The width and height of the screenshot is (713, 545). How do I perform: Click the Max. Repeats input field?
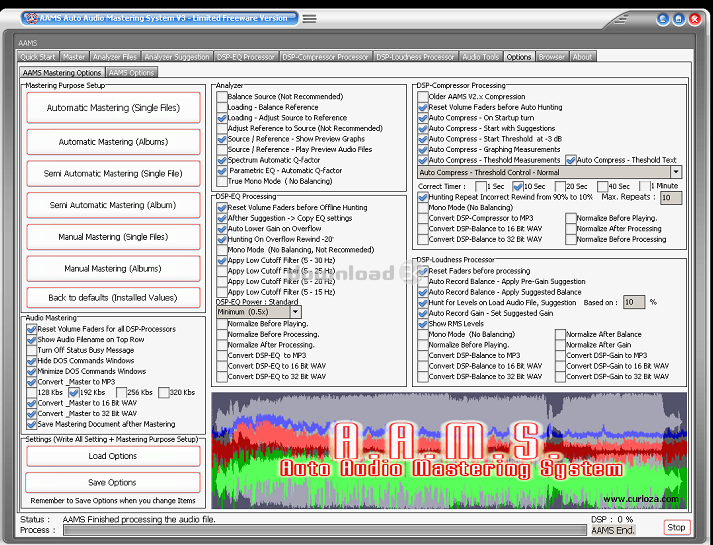point(671,198)
